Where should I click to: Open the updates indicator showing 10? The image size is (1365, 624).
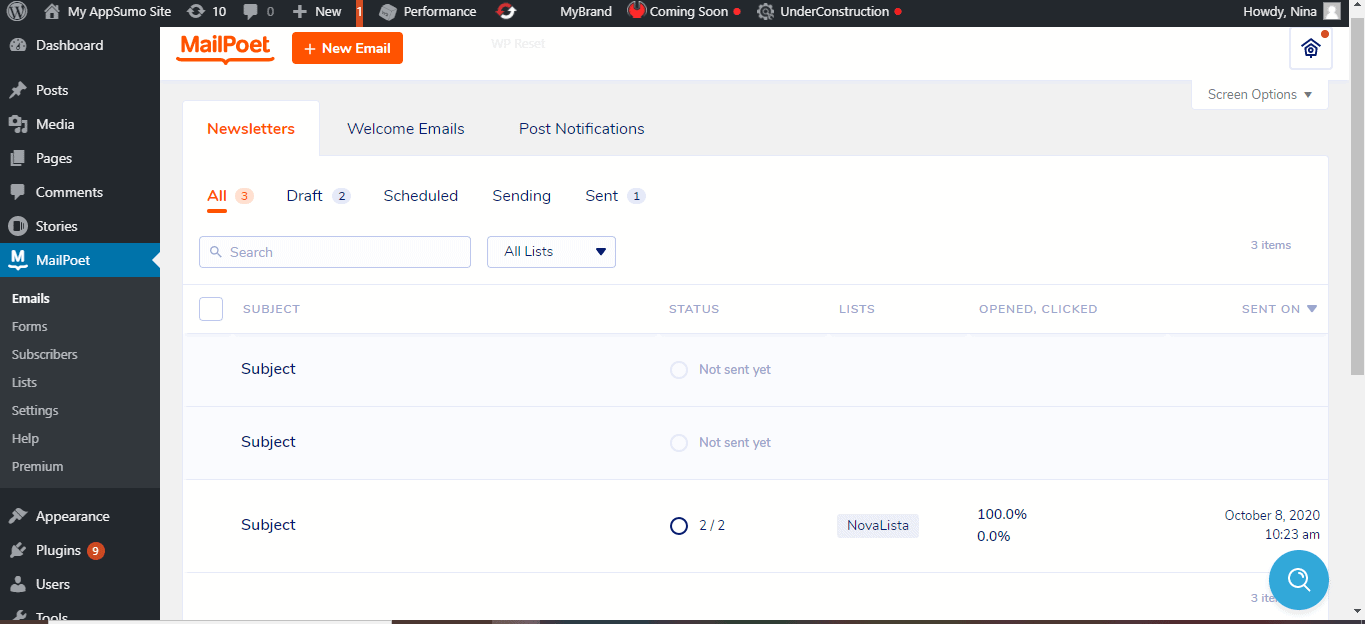click(x=207, y=12)
